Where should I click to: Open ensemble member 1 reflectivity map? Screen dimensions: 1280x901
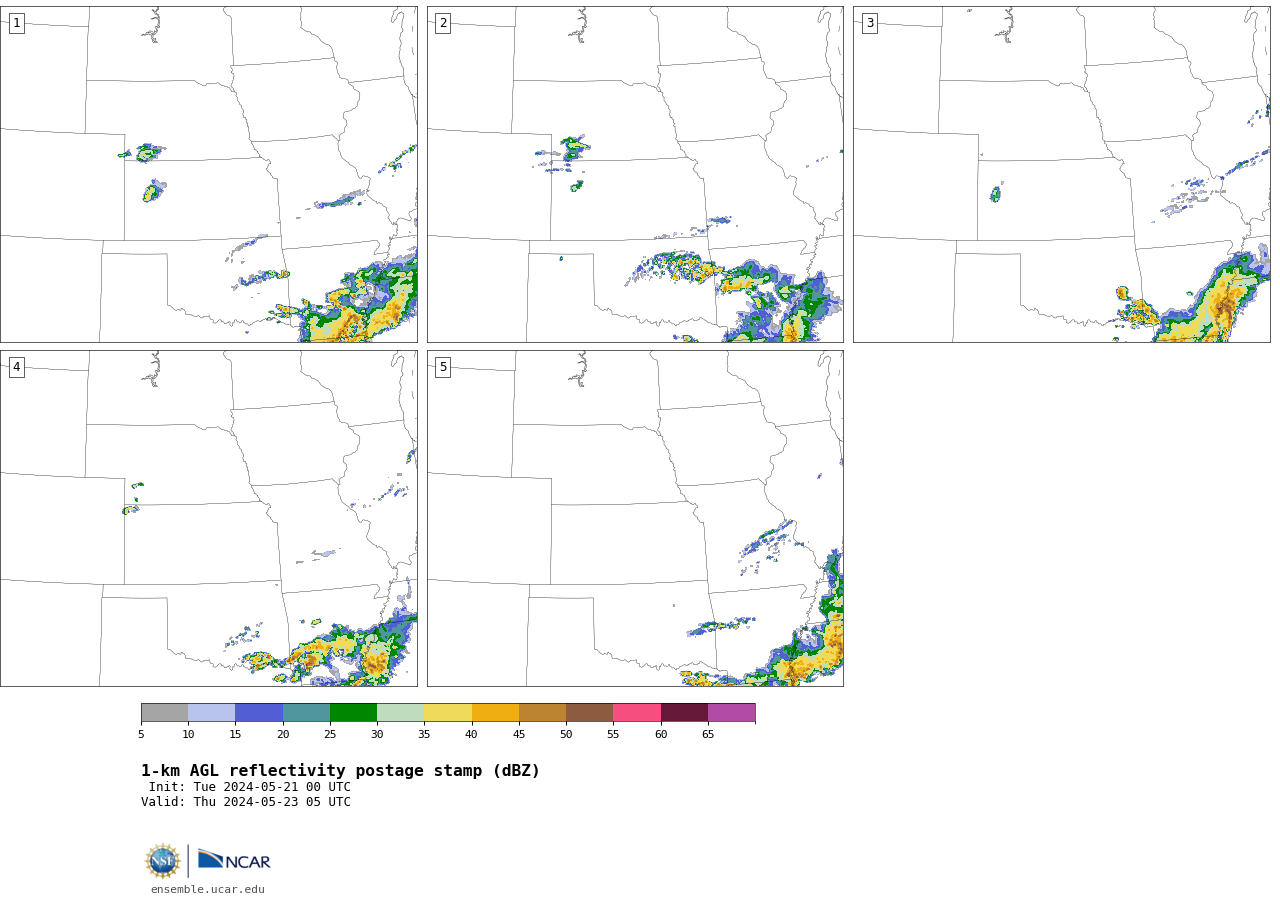coord(208,174)
